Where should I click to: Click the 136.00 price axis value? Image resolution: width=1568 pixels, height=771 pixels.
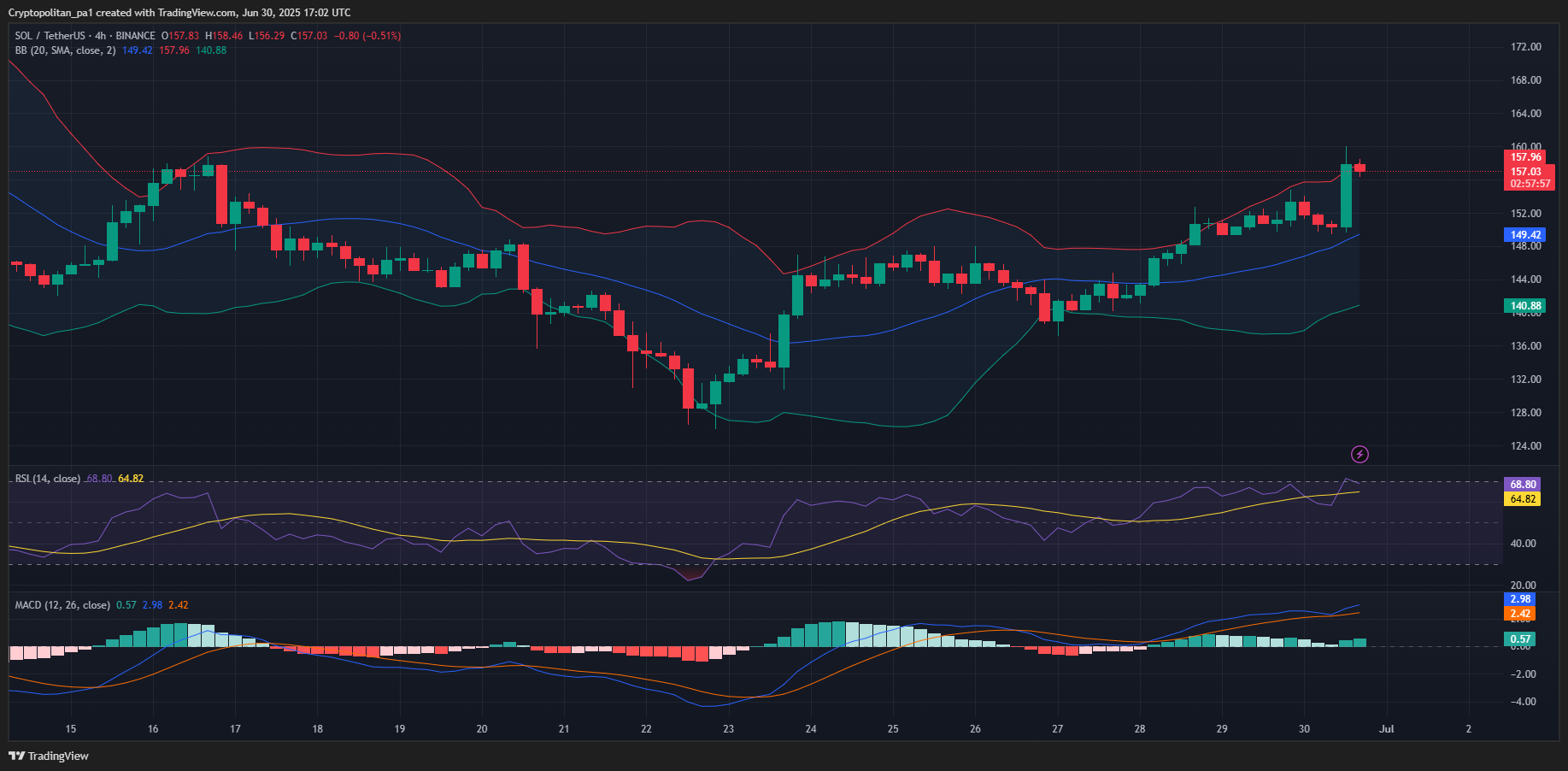pos(1526,346)
